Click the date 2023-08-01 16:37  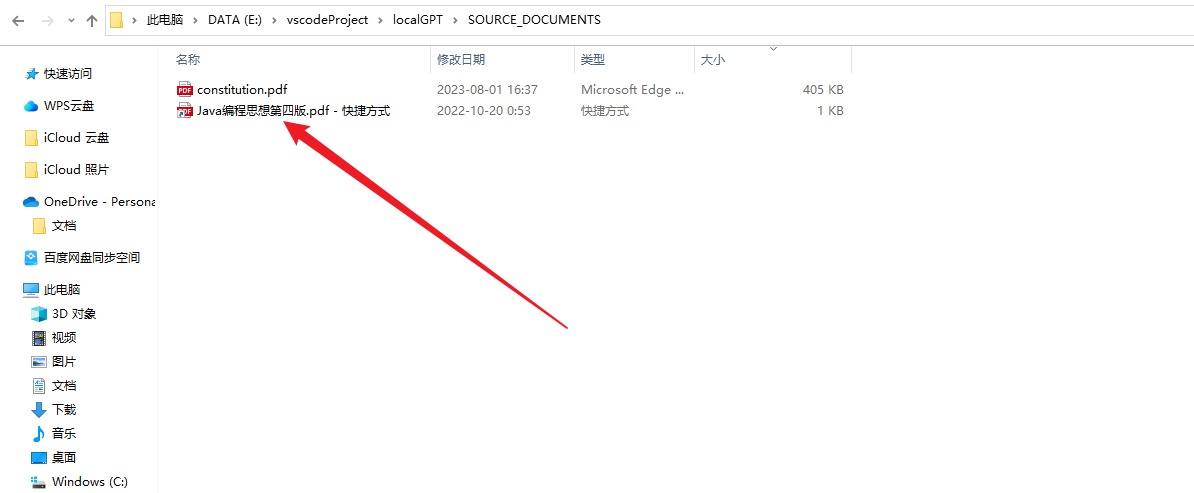point(487,90)
